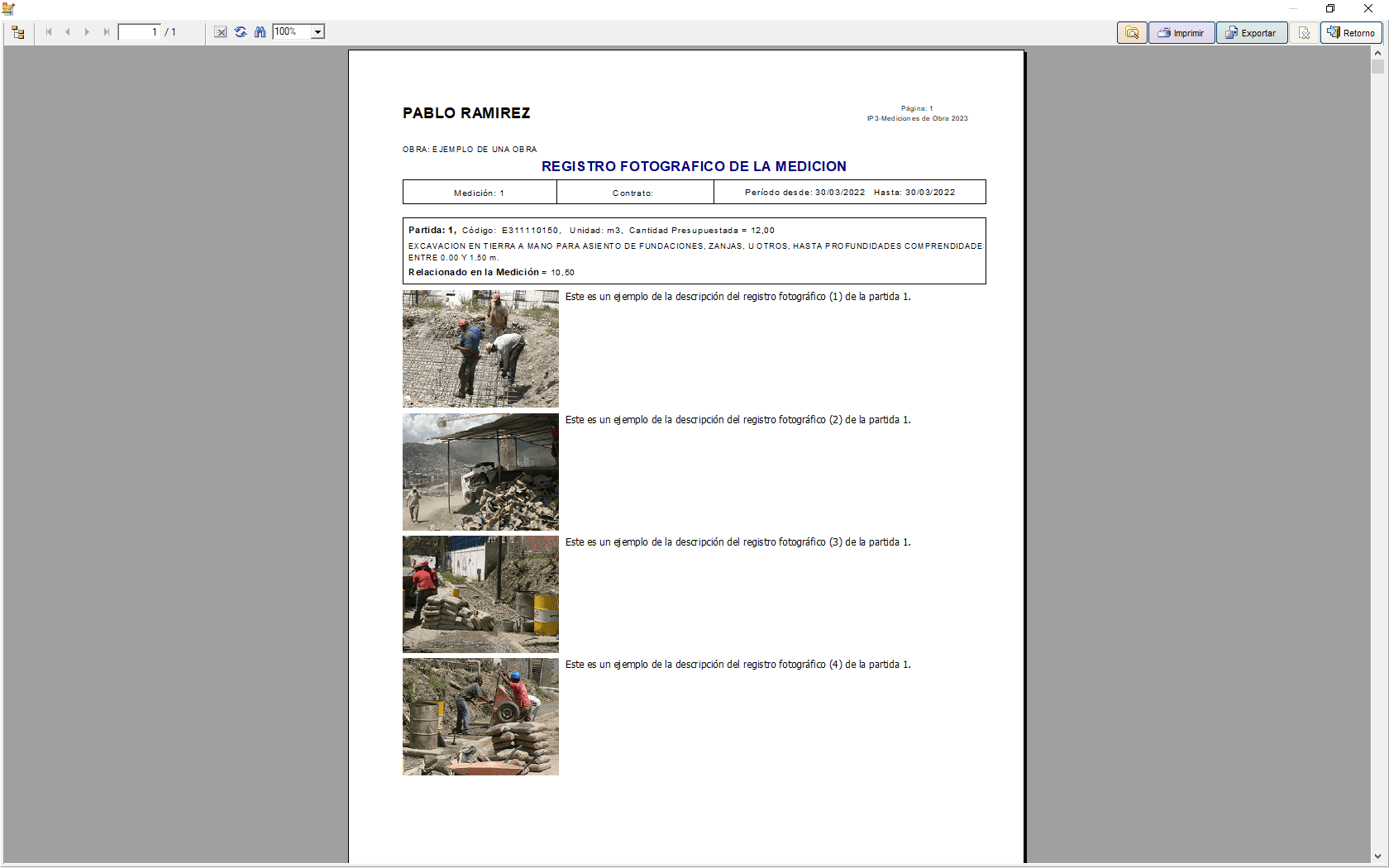The image size is (1389, 868).
Task: Go to the previous page
Action: tap(67, 32)
